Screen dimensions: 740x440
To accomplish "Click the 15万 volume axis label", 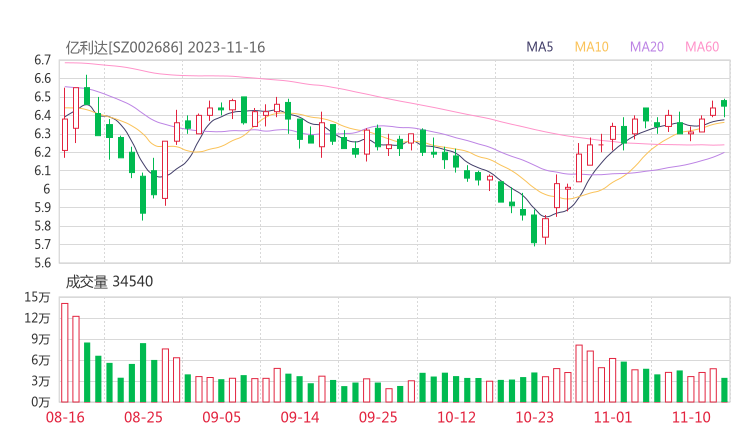I will tap(37, 297).
